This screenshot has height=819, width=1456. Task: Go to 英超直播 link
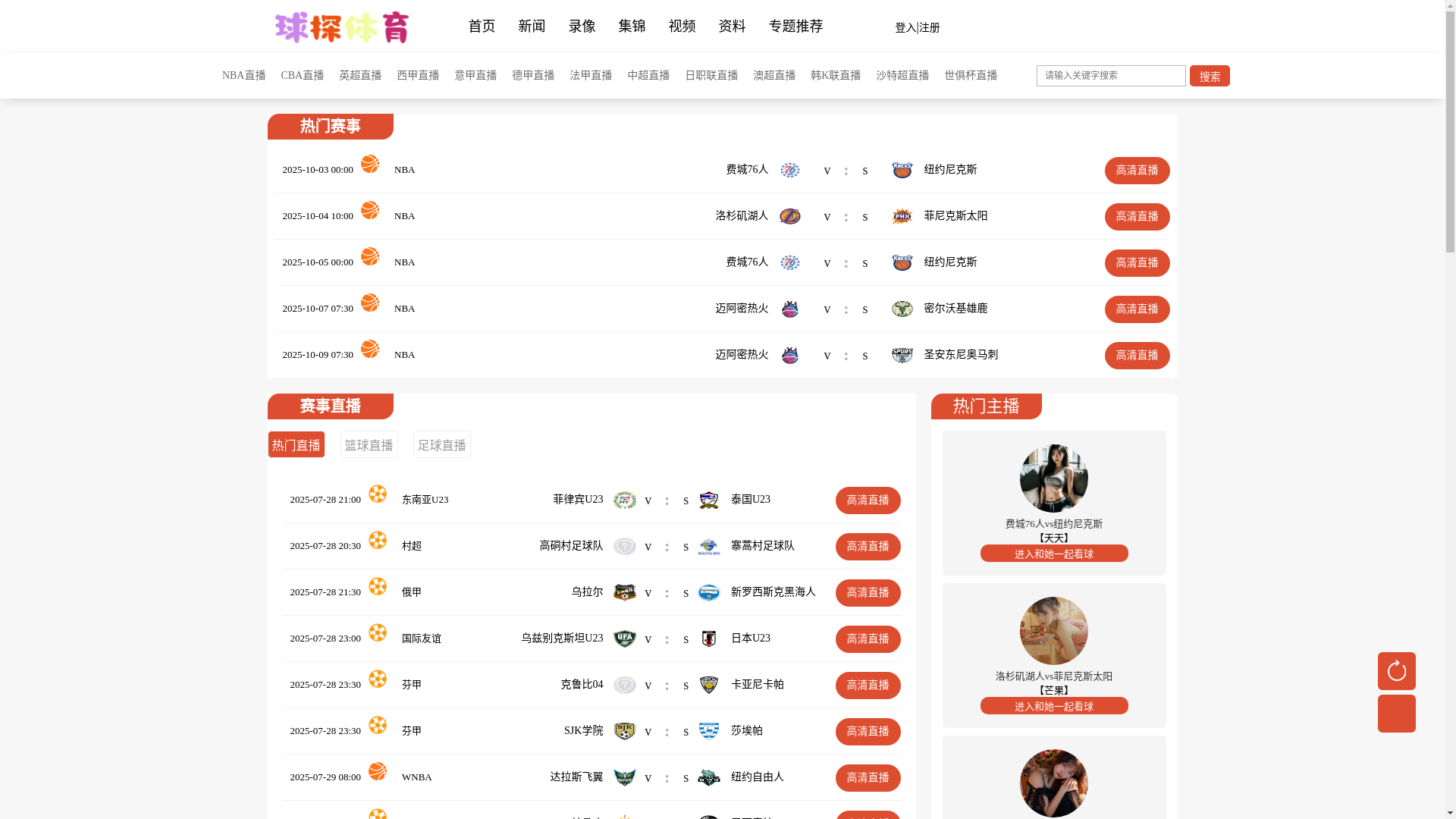[x=360, y=76]
